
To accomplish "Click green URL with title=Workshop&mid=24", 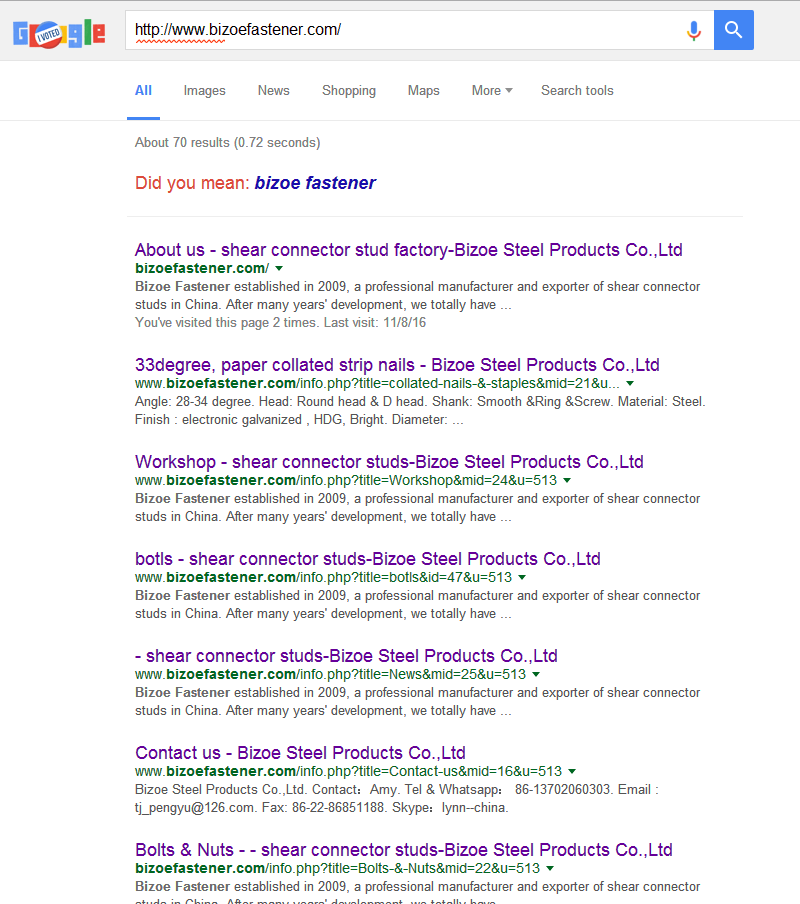I will 346,480.
